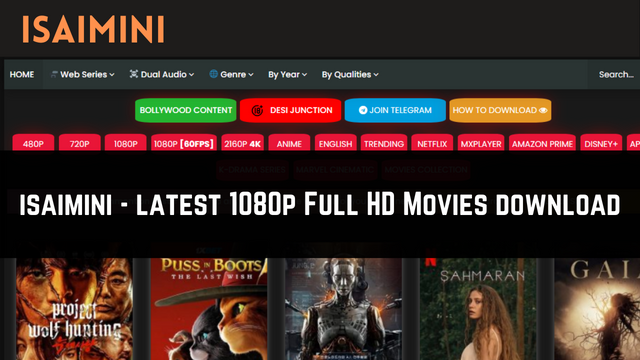Screen dimensions: 640x360
Task: Click the icon beside Dual Audio
Action: point(134,74)
